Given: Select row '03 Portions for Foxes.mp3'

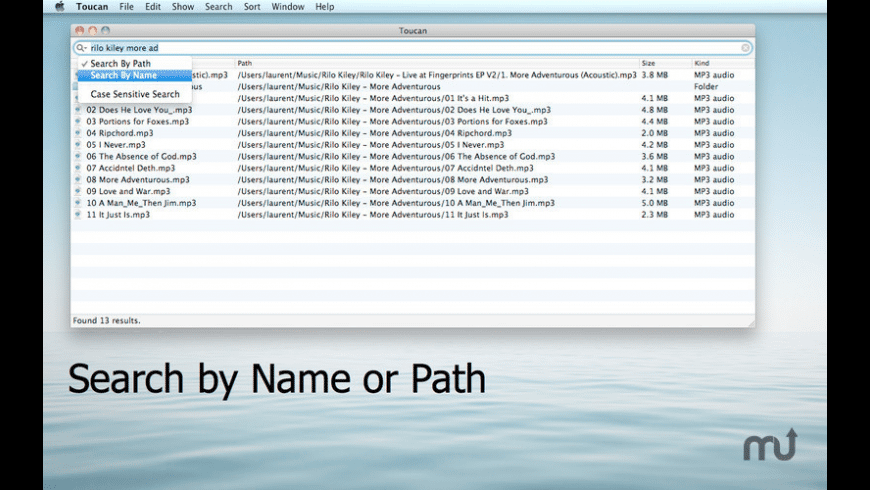Looking at the screenshot, I should [413, 122].
